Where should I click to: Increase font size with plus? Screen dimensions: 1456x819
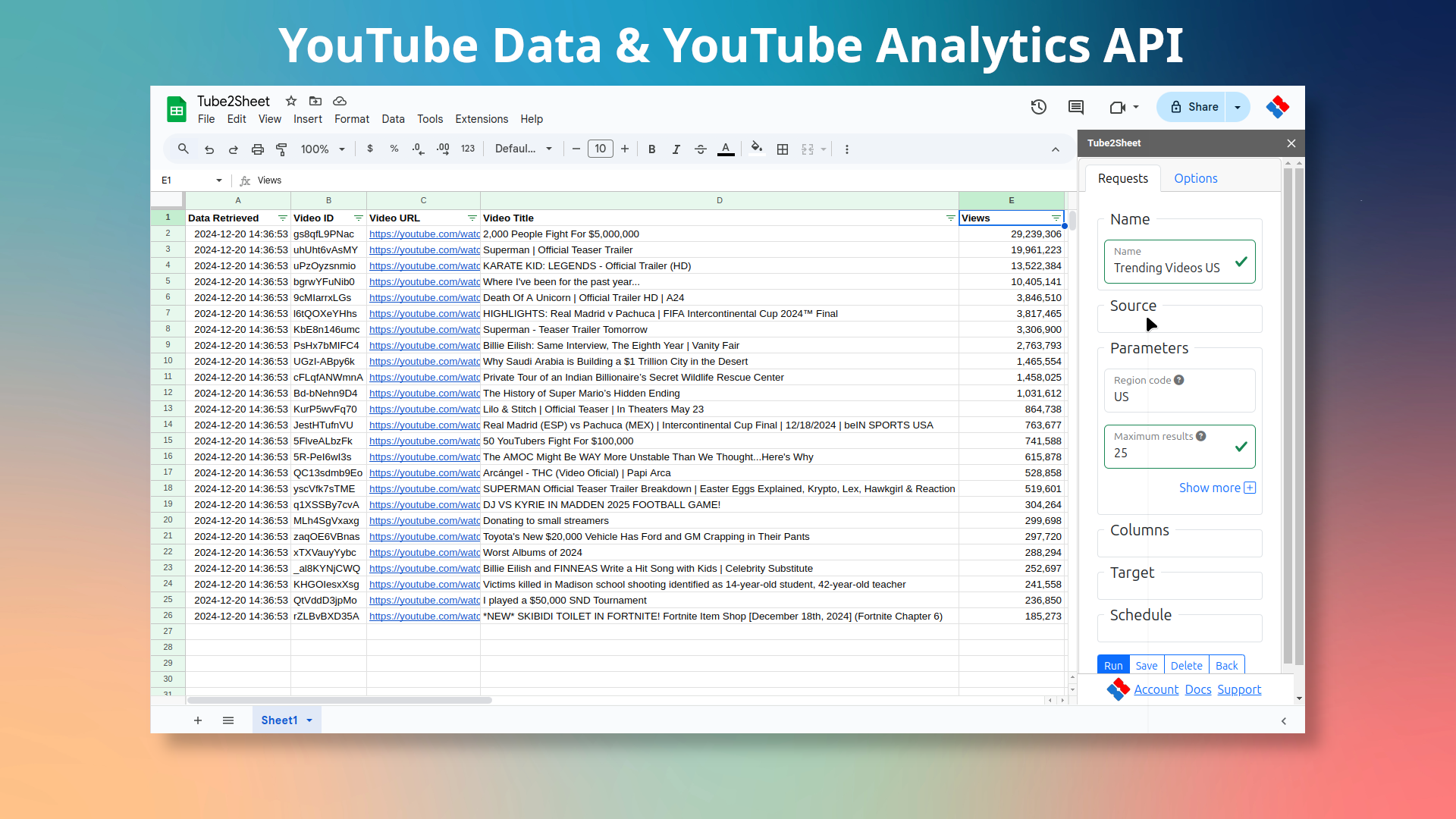[x=625, y=149]
